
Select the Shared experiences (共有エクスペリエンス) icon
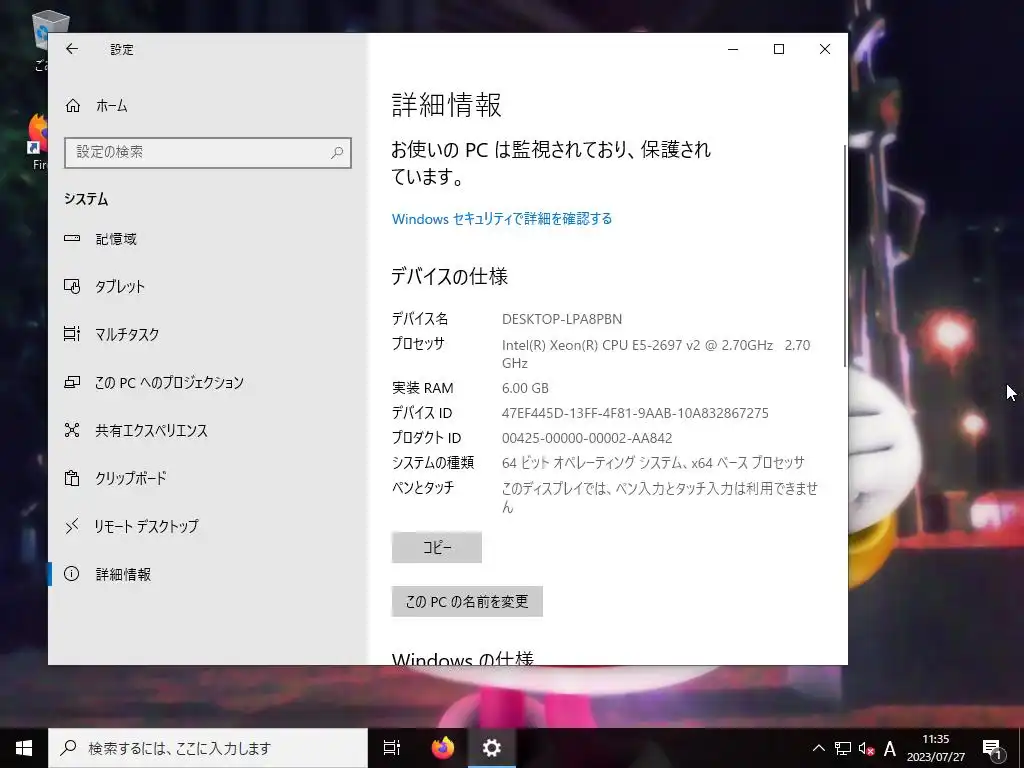point(72,430)
